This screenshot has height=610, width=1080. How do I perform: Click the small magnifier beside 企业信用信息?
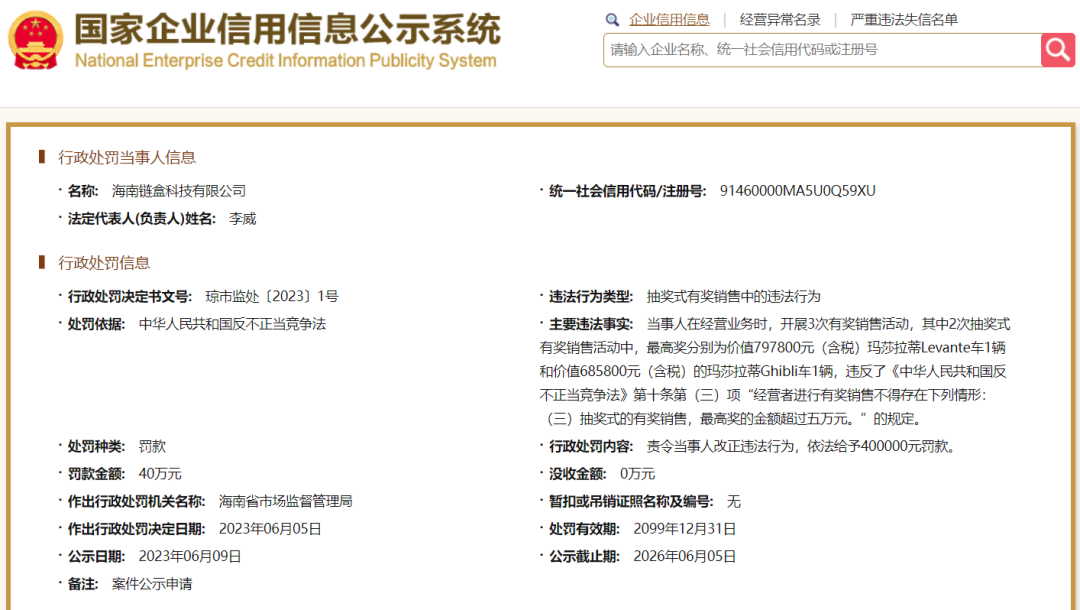[x=613, y=20]
